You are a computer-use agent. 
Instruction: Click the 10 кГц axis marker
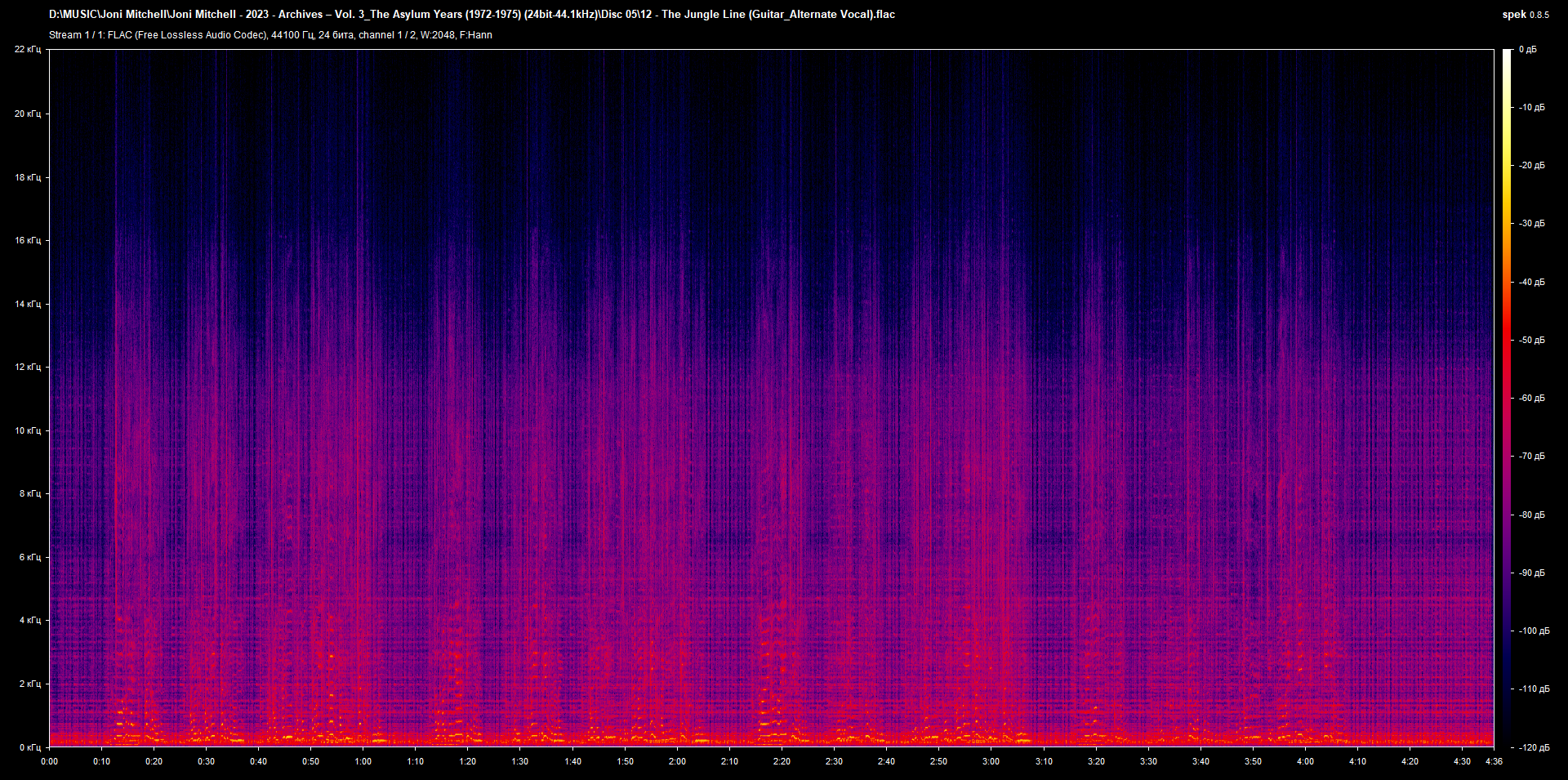[x=29, y=429]
